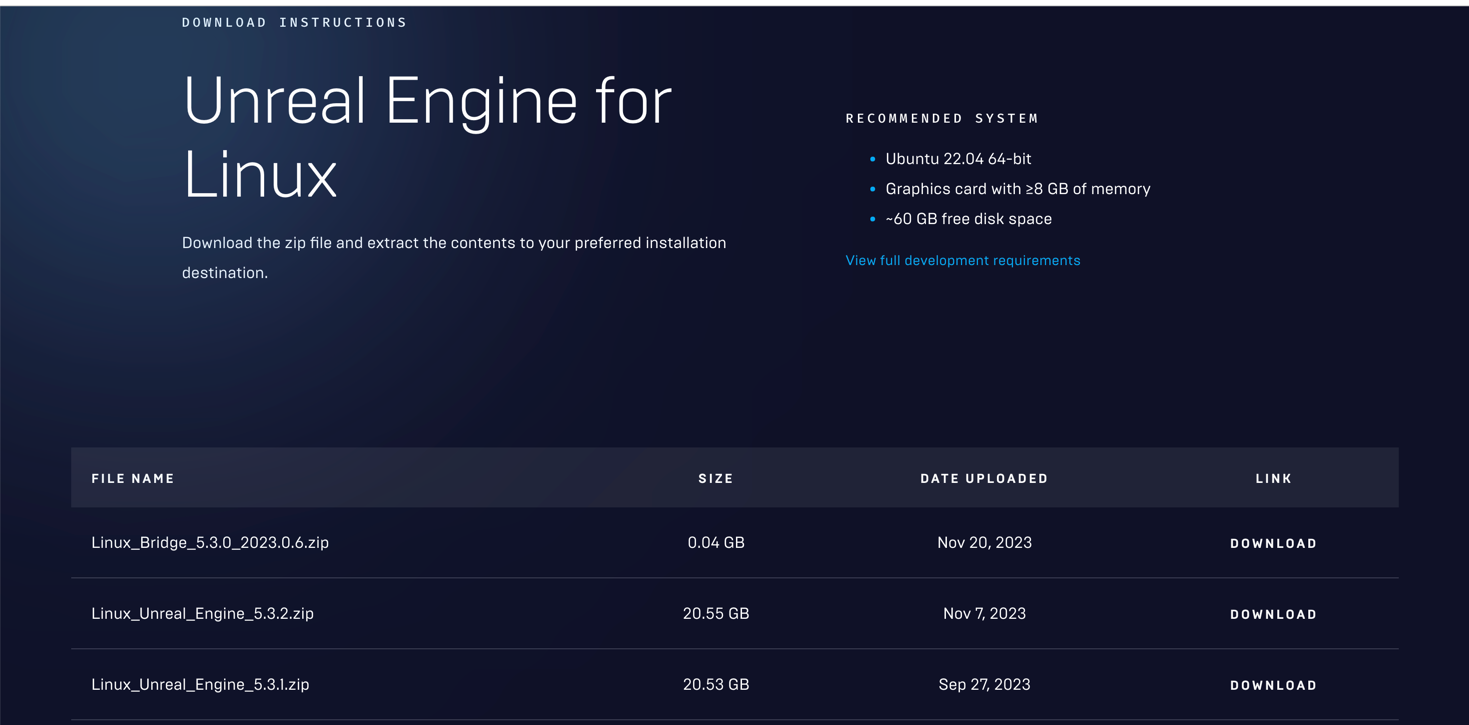Select the Nov 7, 2023 date
Image resolution: width=1469 pixels, height=725 pixels.
point(984,613)
